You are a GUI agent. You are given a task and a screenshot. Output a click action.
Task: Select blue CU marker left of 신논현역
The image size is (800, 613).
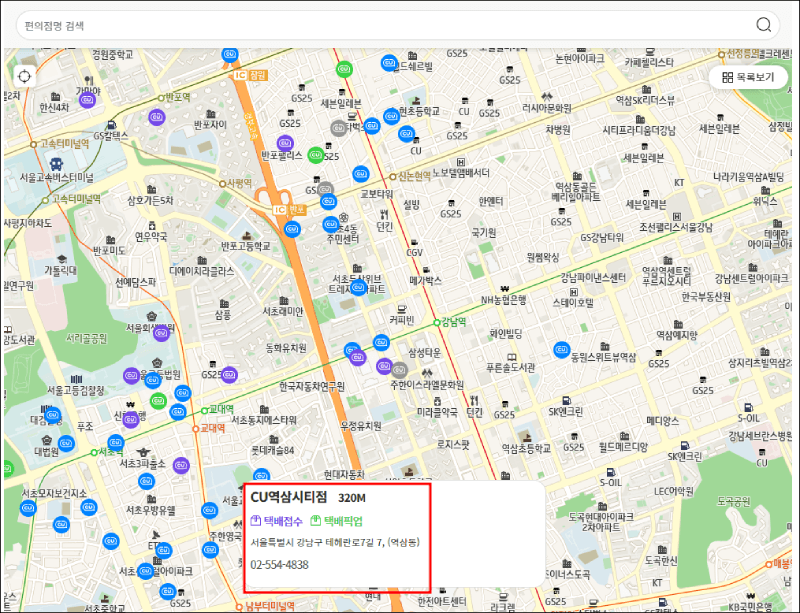point(361,174)
